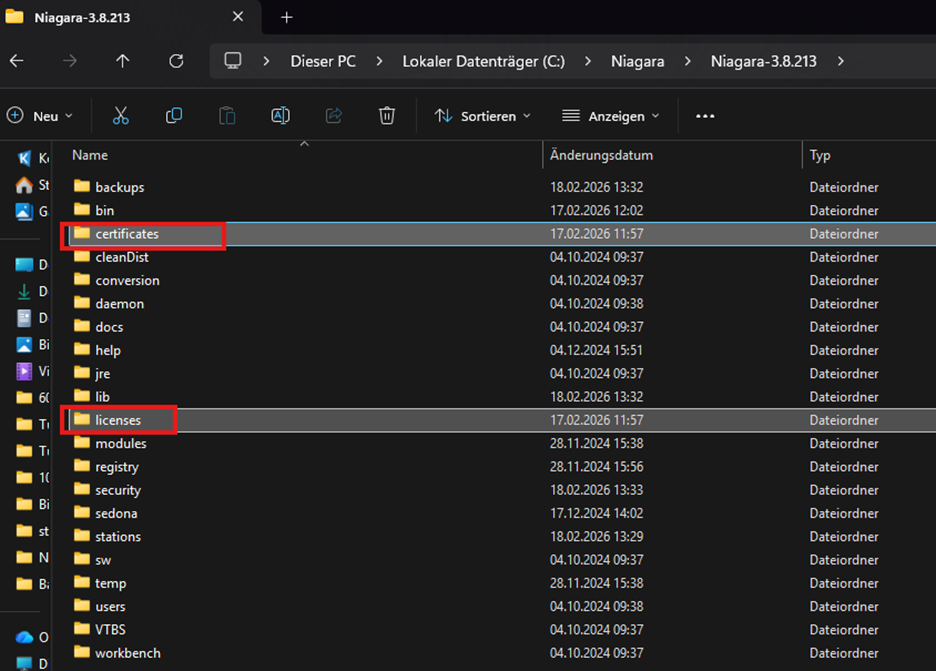936x671 pixels.
Task: Open the three-dots more options menu
Action: (x=705, y=116)
